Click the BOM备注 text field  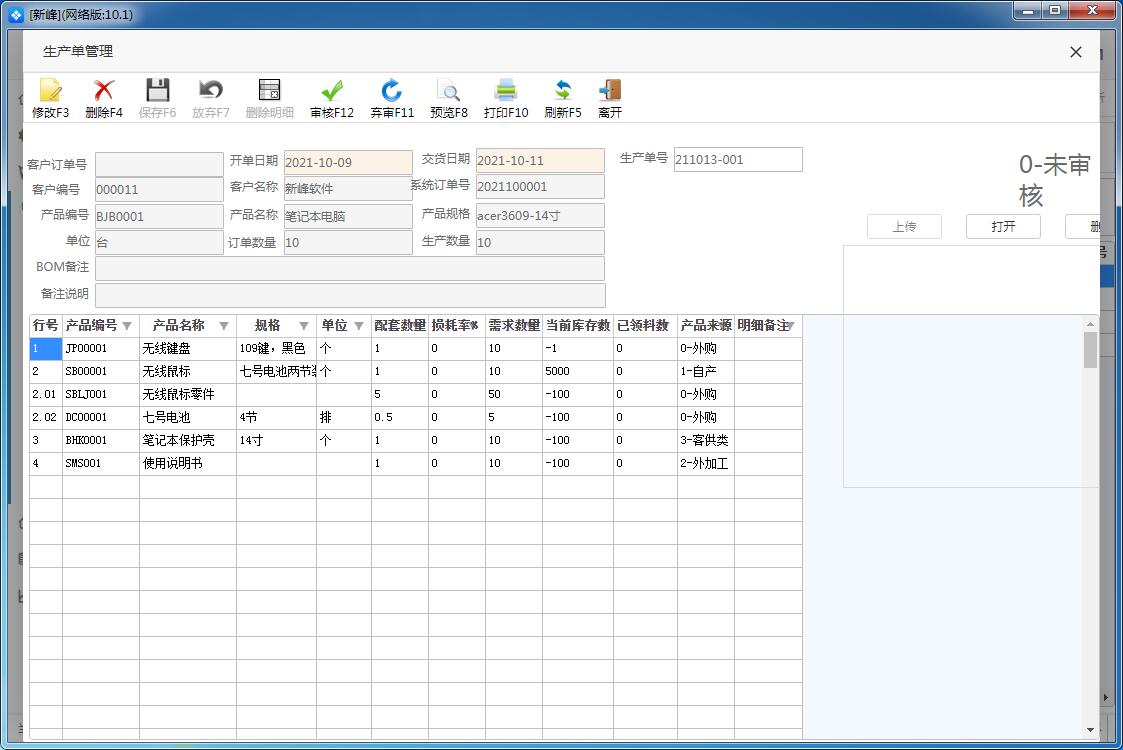click(350, 269)
